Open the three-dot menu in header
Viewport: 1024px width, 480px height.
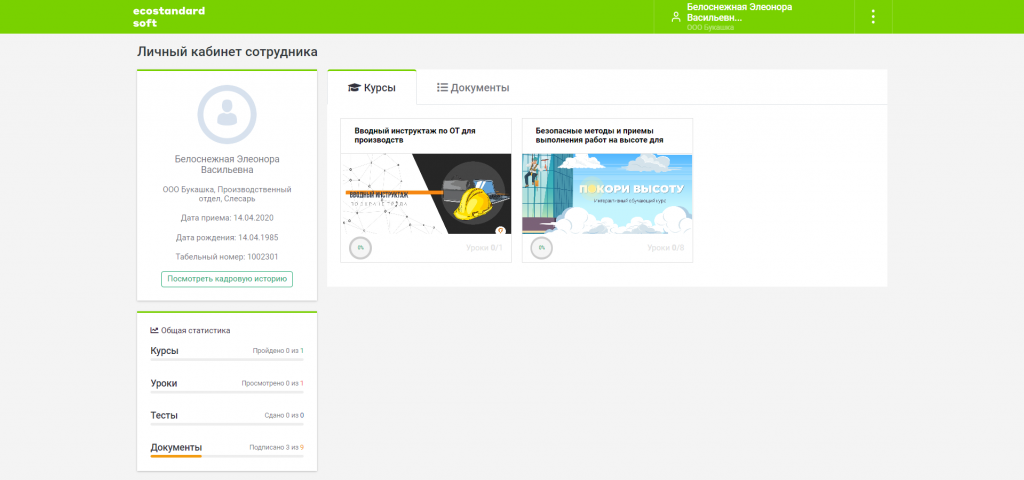[873, 17]
